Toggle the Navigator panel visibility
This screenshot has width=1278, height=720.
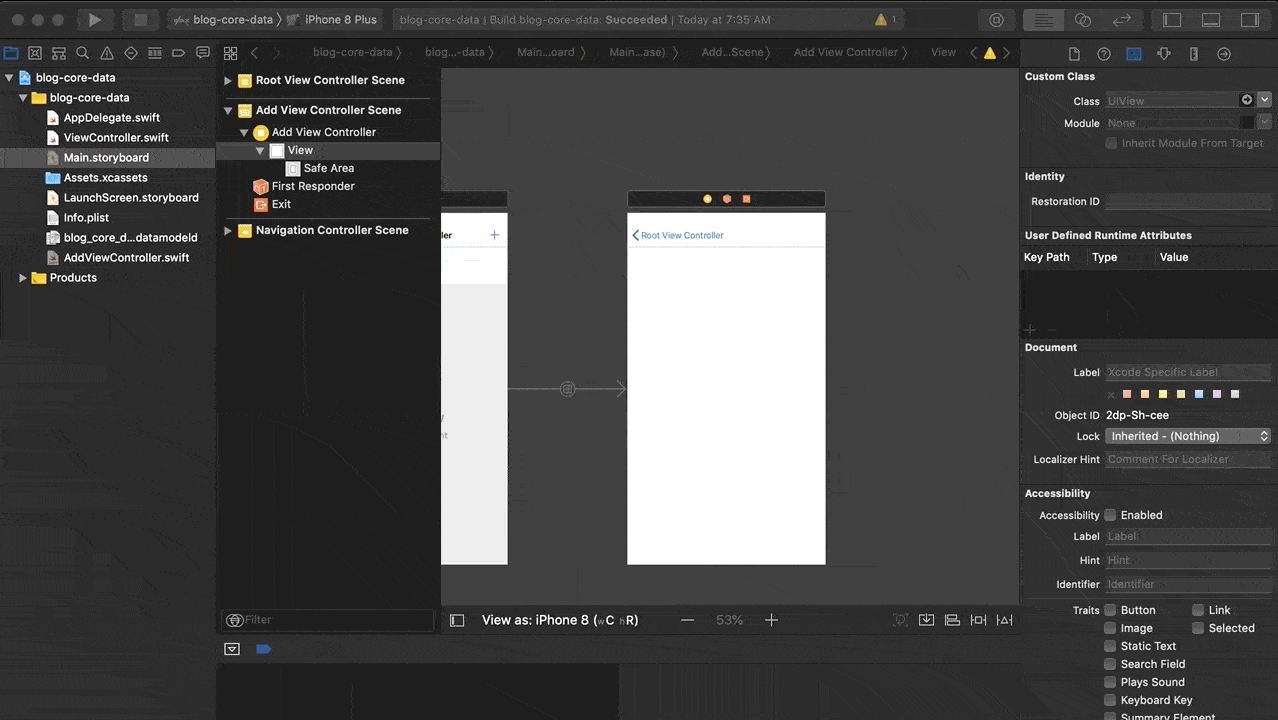[1172, 20]
